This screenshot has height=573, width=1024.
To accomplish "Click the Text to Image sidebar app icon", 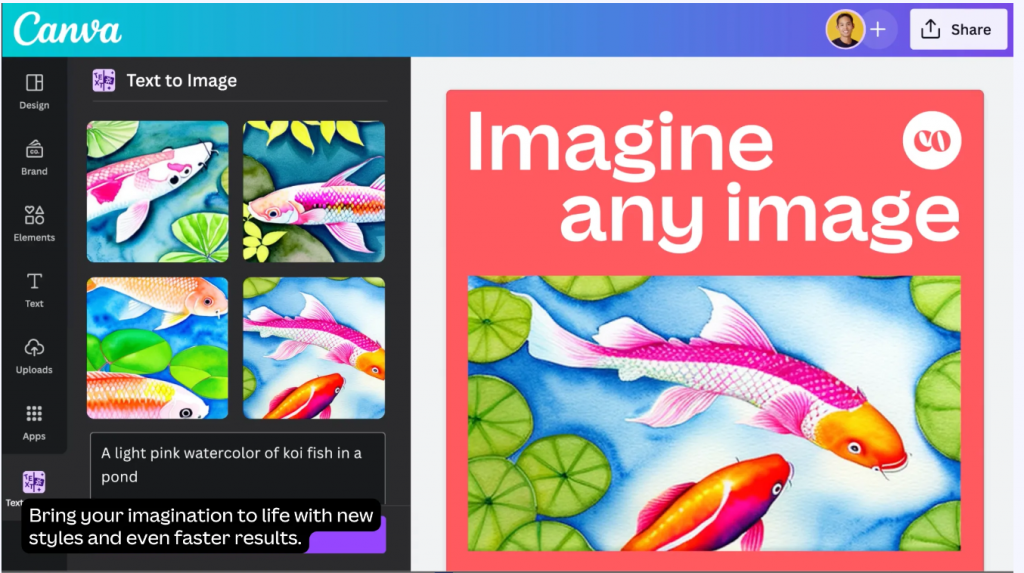I will pos(34,482).
